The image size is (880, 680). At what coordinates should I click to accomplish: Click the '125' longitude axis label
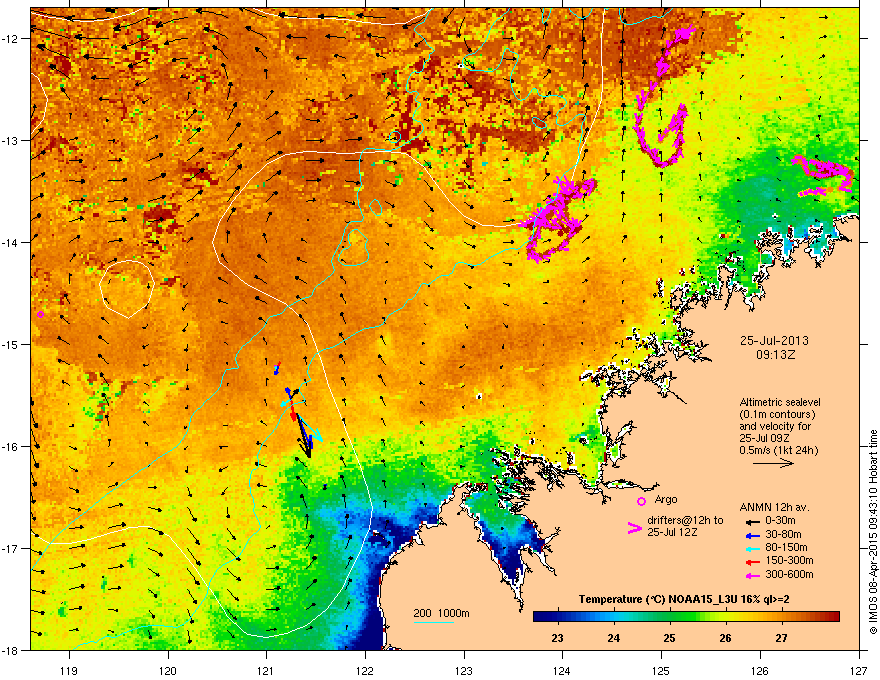point(662,670)
